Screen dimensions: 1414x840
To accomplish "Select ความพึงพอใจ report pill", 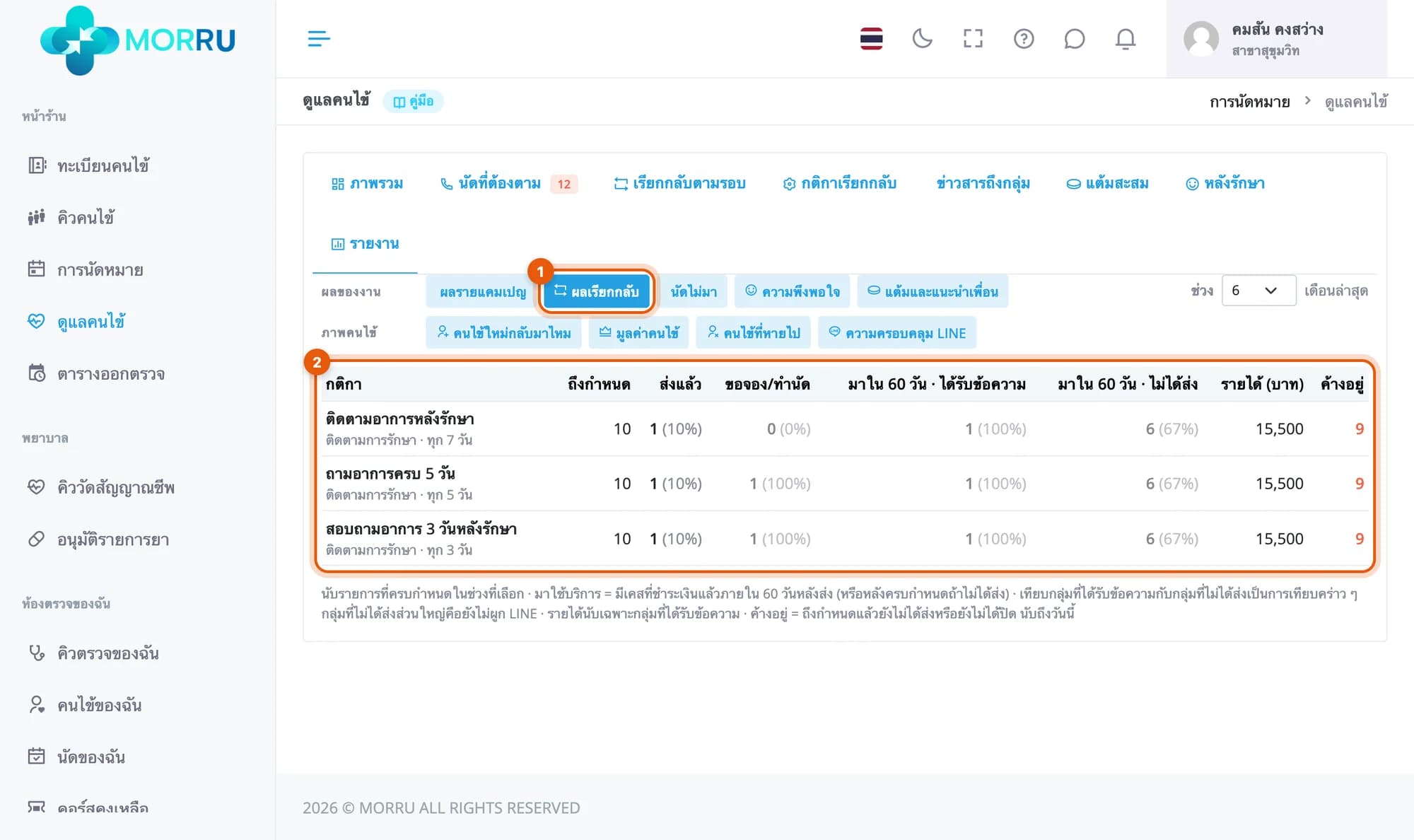I will [x=793, y=291].
